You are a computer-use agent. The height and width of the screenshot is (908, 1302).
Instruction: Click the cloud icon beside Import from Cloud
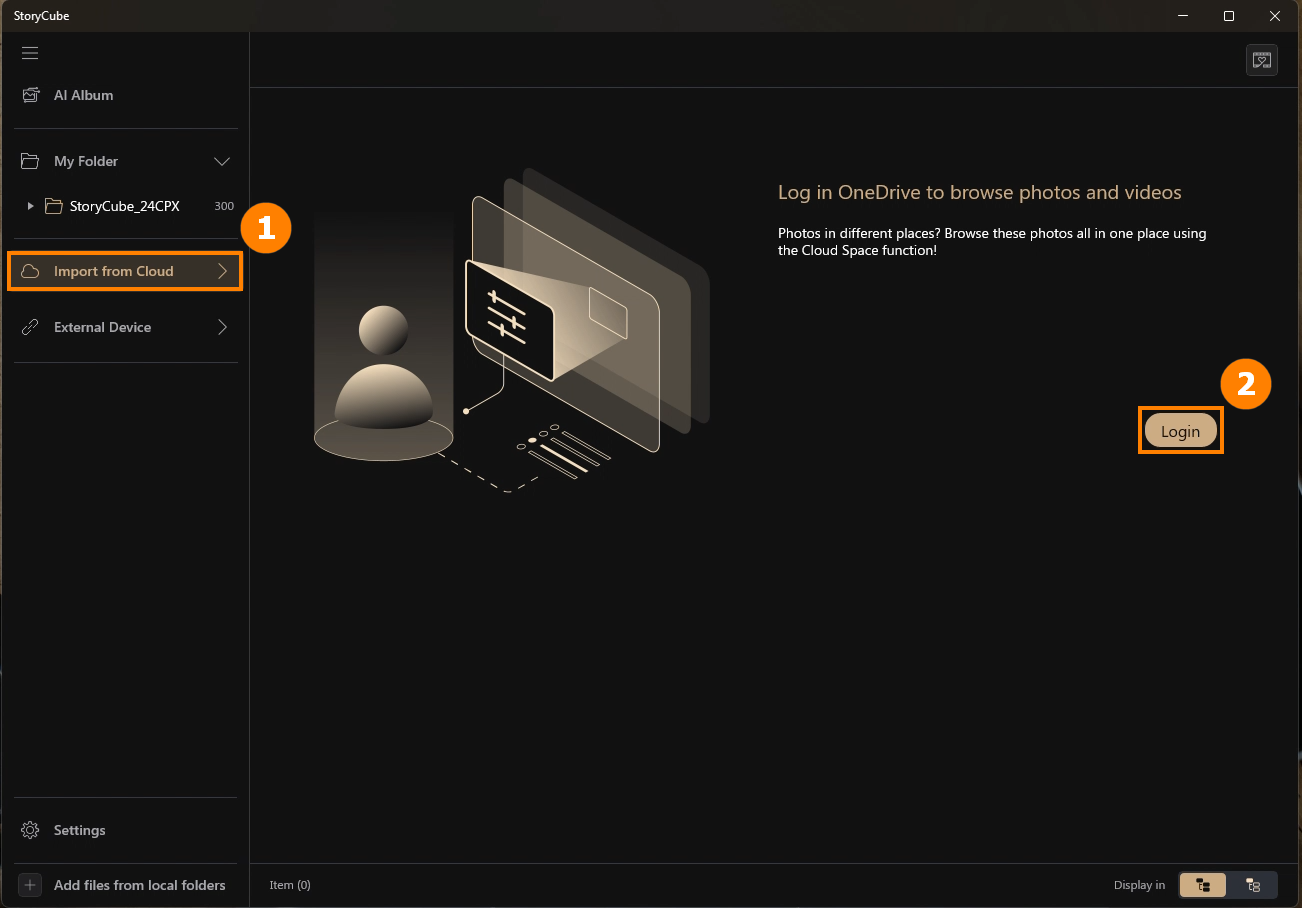tap(31, 271)
